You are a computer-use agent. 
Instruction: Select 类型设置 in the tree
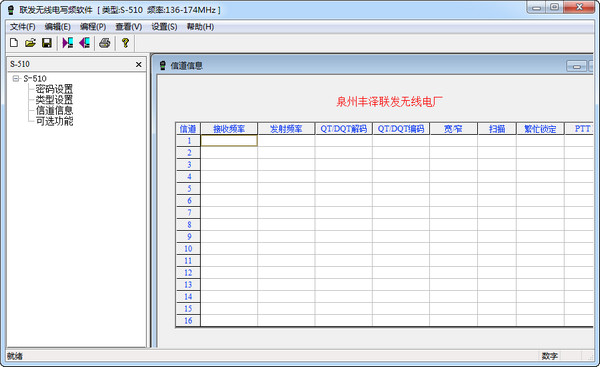pyautogui.click(x=54, y=100)
